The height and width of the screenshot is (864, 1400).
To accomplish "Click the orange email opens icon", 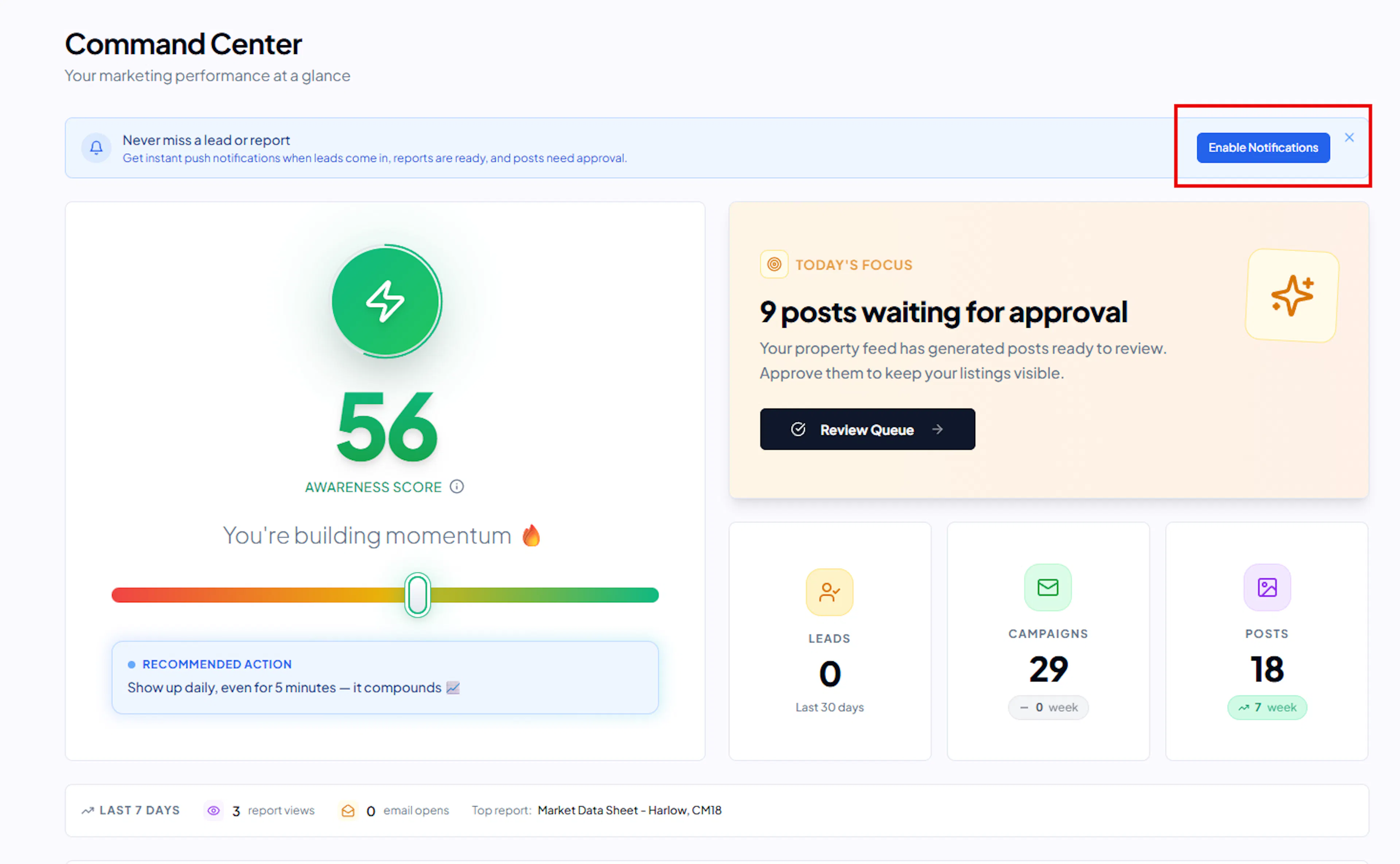I will pos(348,810).
